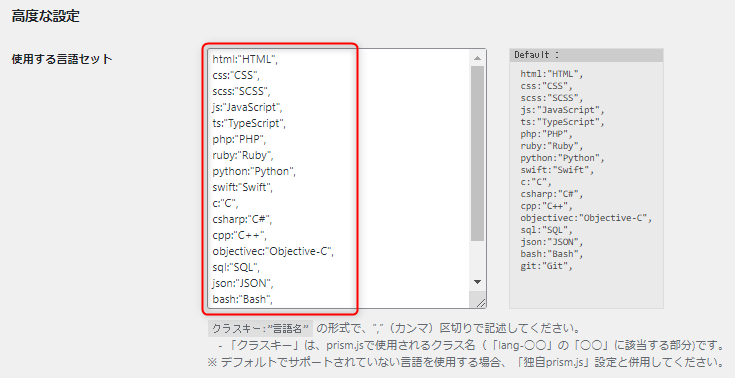Click the css:"CSS" line in the textarea
This screenshot has height=378, width=735.
tap(236, 76)
